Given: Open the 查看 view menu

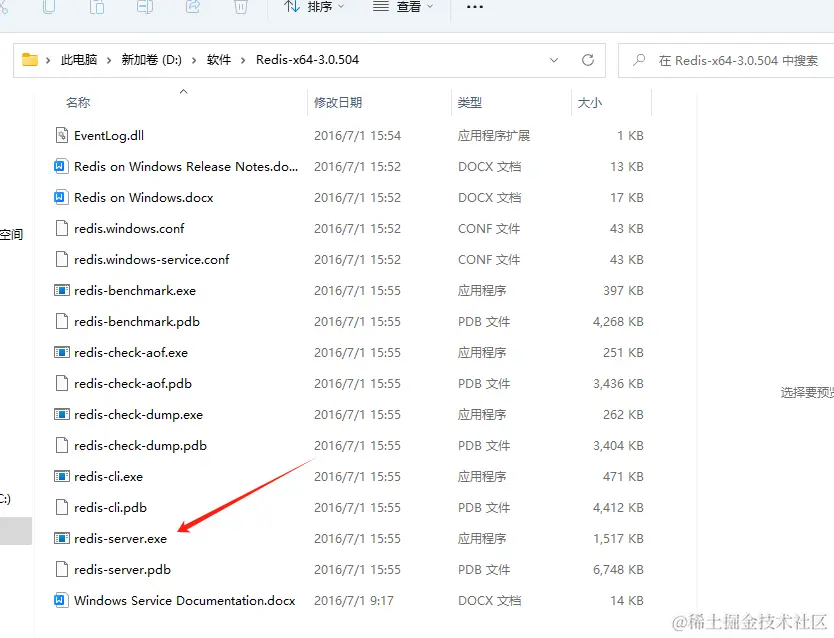Looking at the screenshot, I should tap(403, 6).
